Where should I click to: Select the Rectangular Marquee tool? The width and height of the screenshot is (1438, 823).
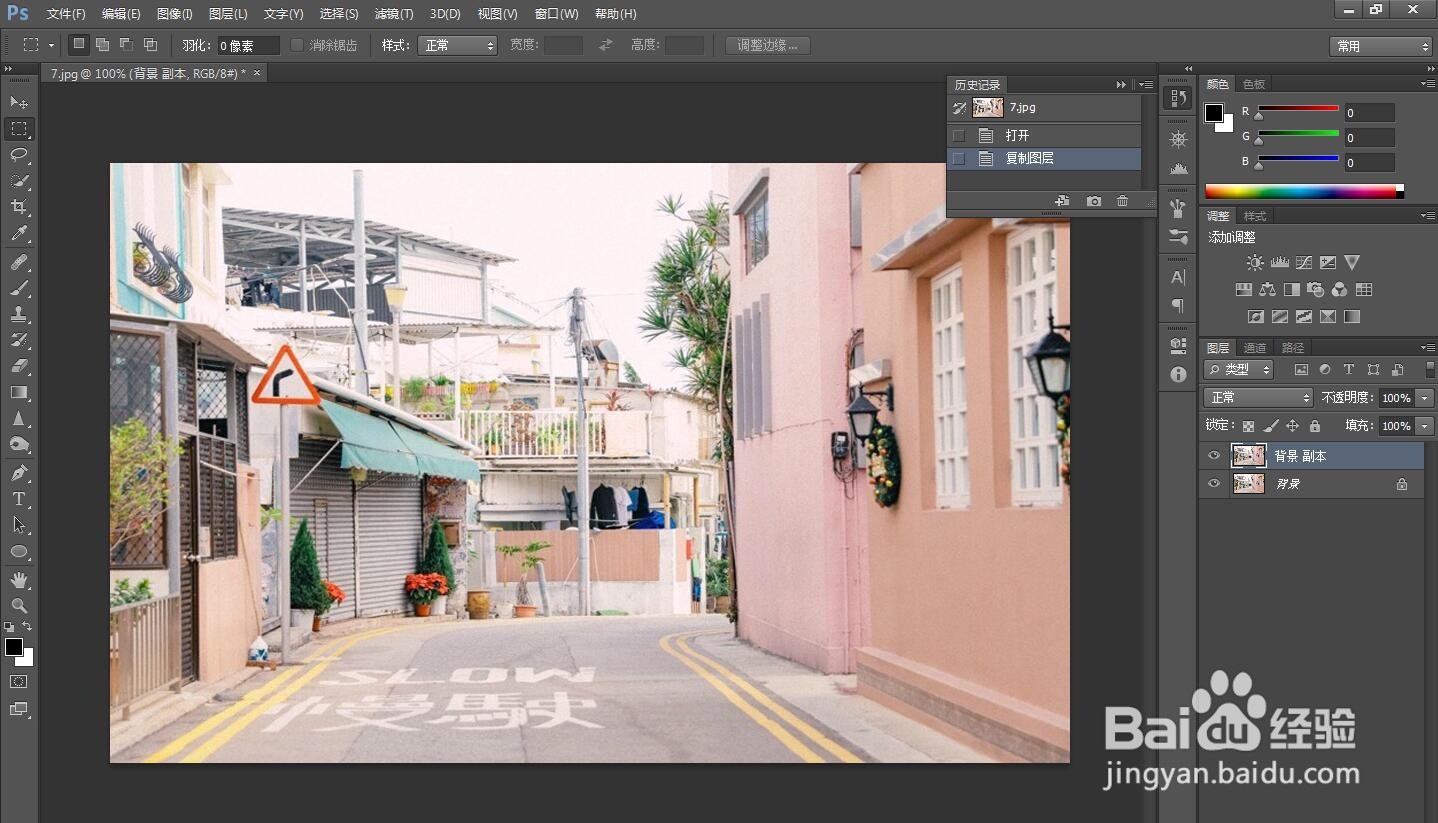pyautogui.click(x=19, y=129)
